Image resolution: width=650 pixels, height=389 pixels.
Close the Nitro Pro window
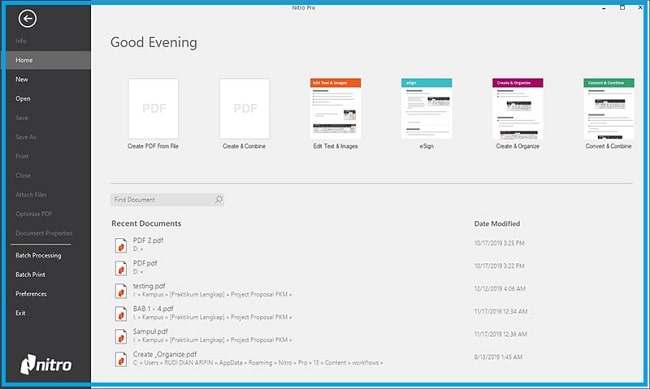point(640,8)
